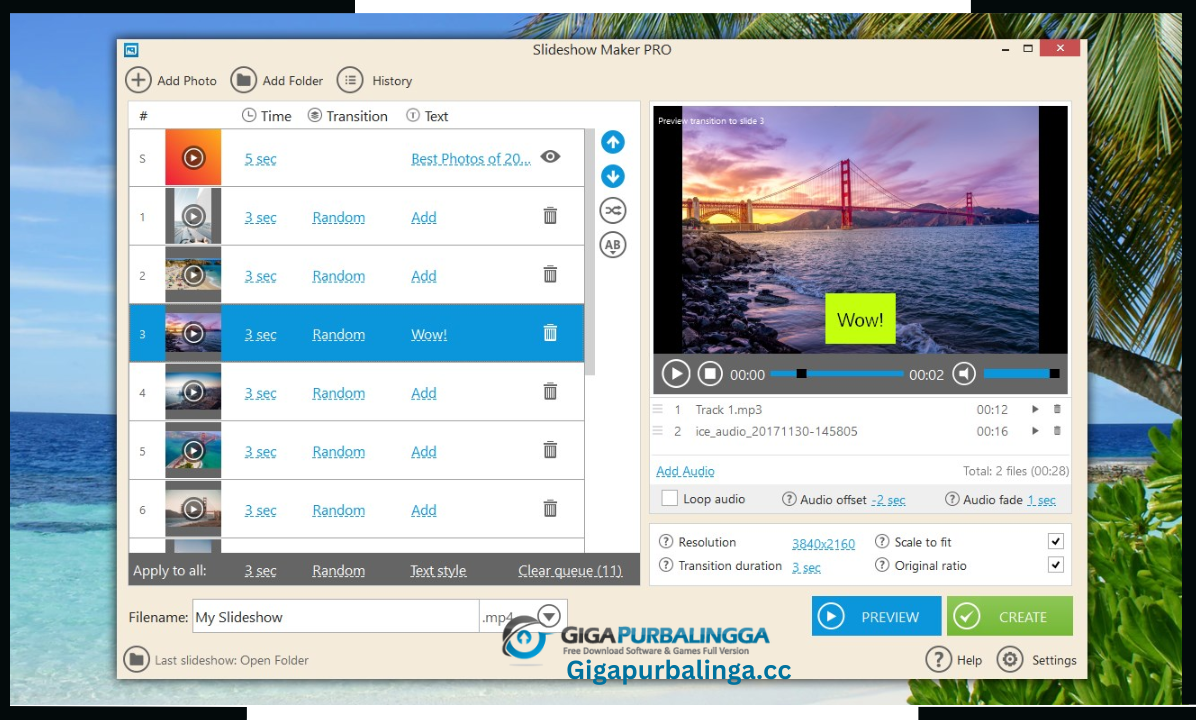Set Apply to all time 3 sec
Screen dimensions: 1200x720
point(260,571)
